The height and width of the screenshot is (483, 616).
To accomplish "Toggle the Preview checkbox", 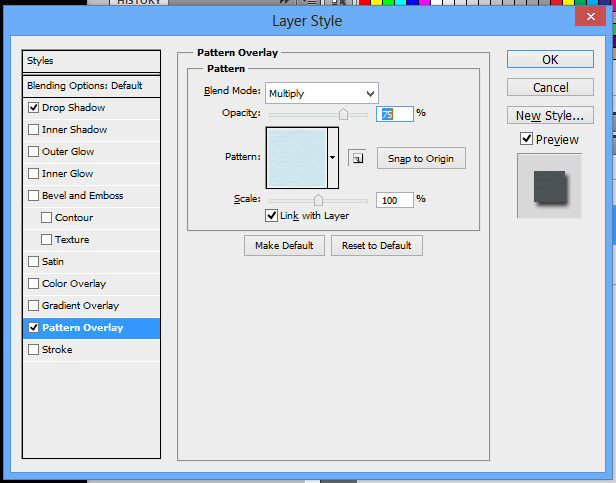I will (526, 139).
